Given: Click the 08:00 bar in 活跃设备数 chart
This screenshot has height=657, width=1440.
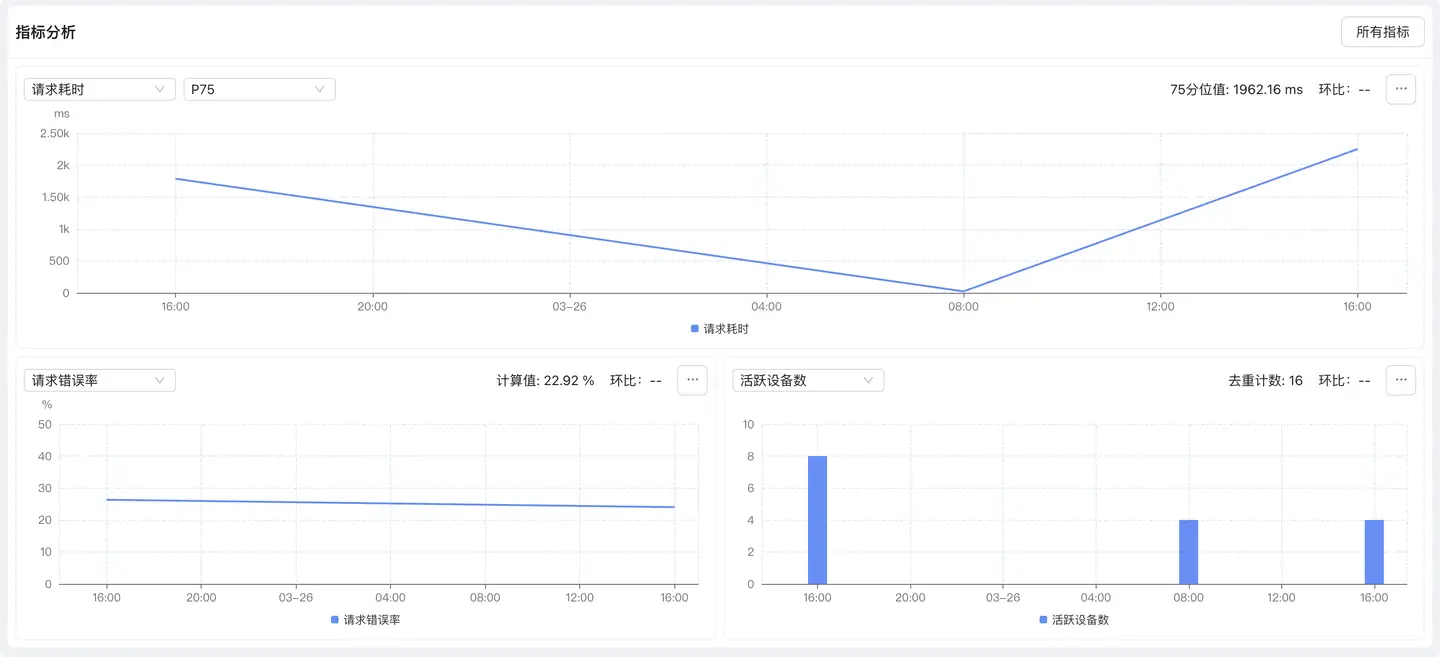Looking at the screenshot, I should tap(1188, 552).
